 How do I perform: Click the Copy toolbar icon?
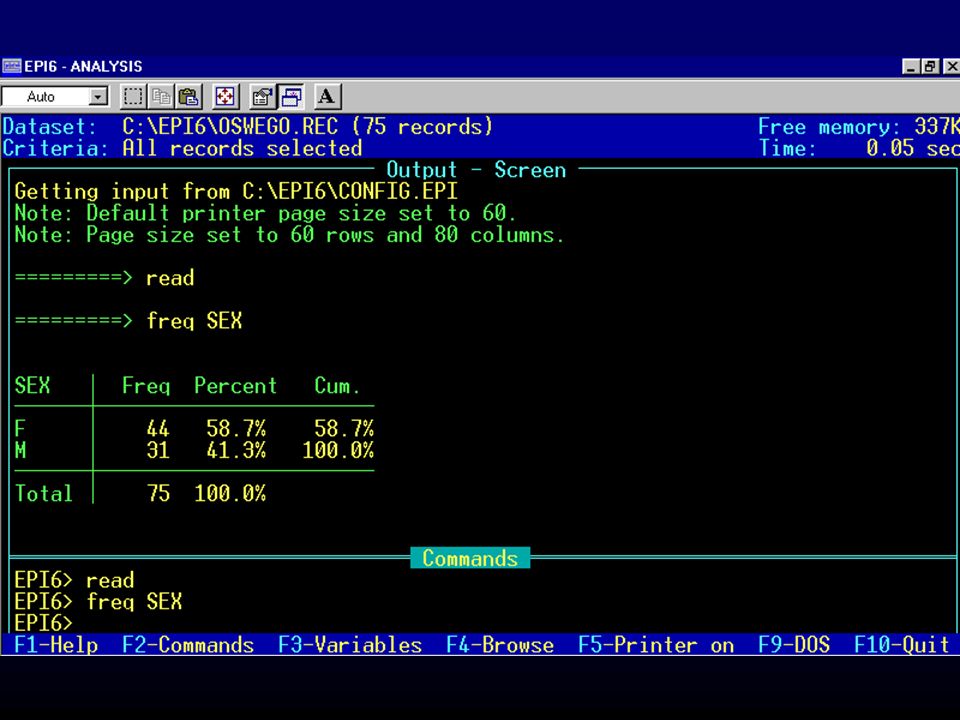point(162,97)
